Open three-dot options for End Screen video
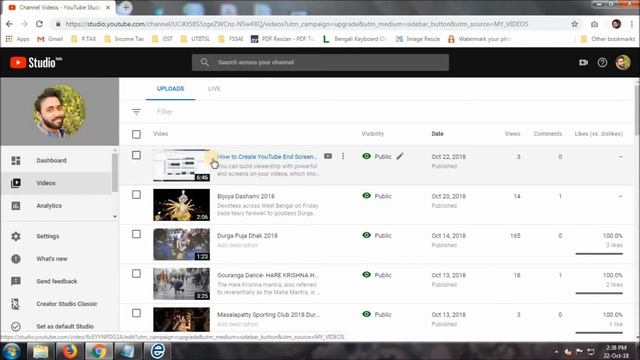The height and width of the screenshot is (360, 640). click(343, 156)
